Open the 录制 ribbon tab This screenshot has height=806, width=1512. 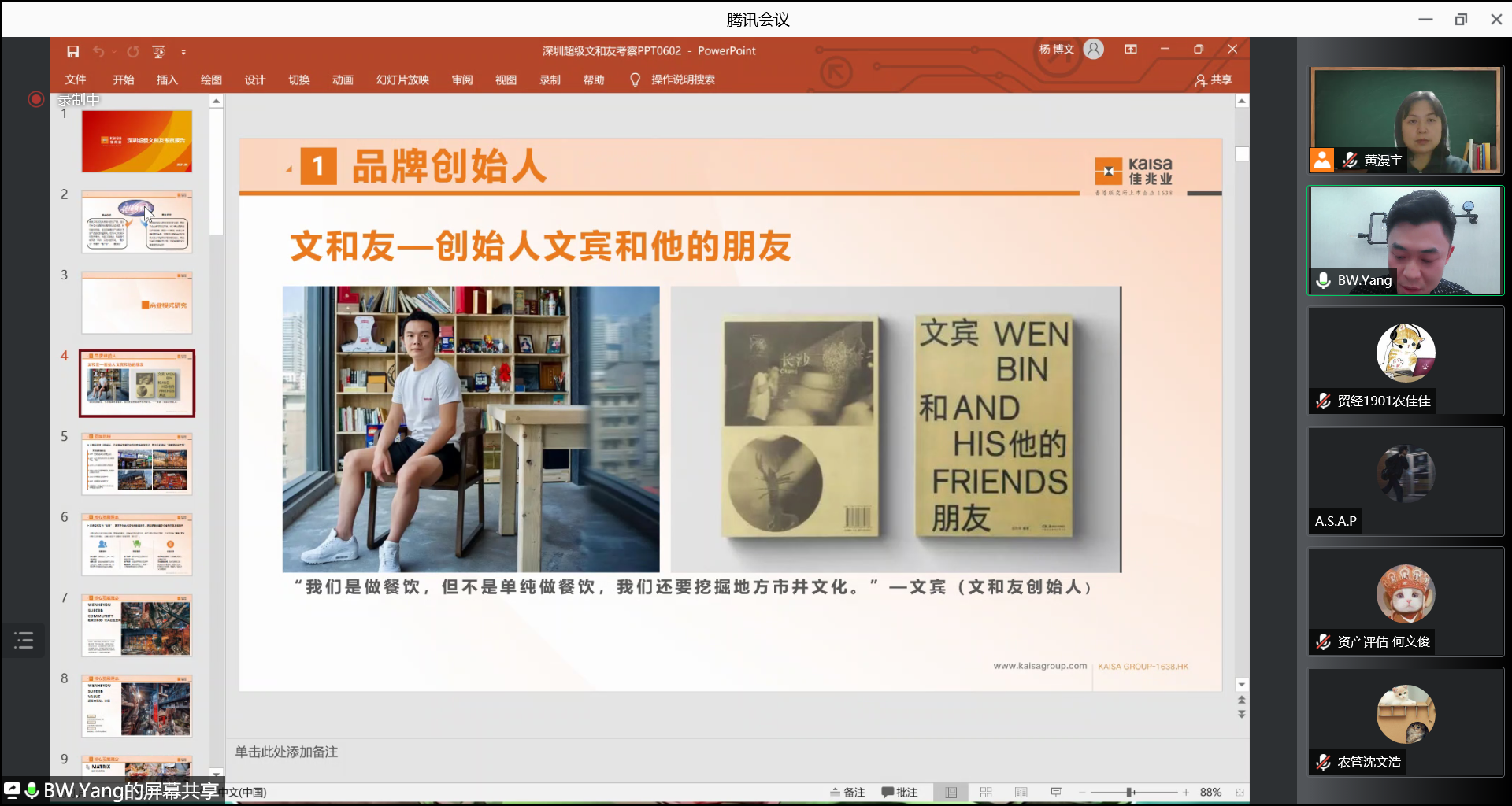(x=550, y=79)
